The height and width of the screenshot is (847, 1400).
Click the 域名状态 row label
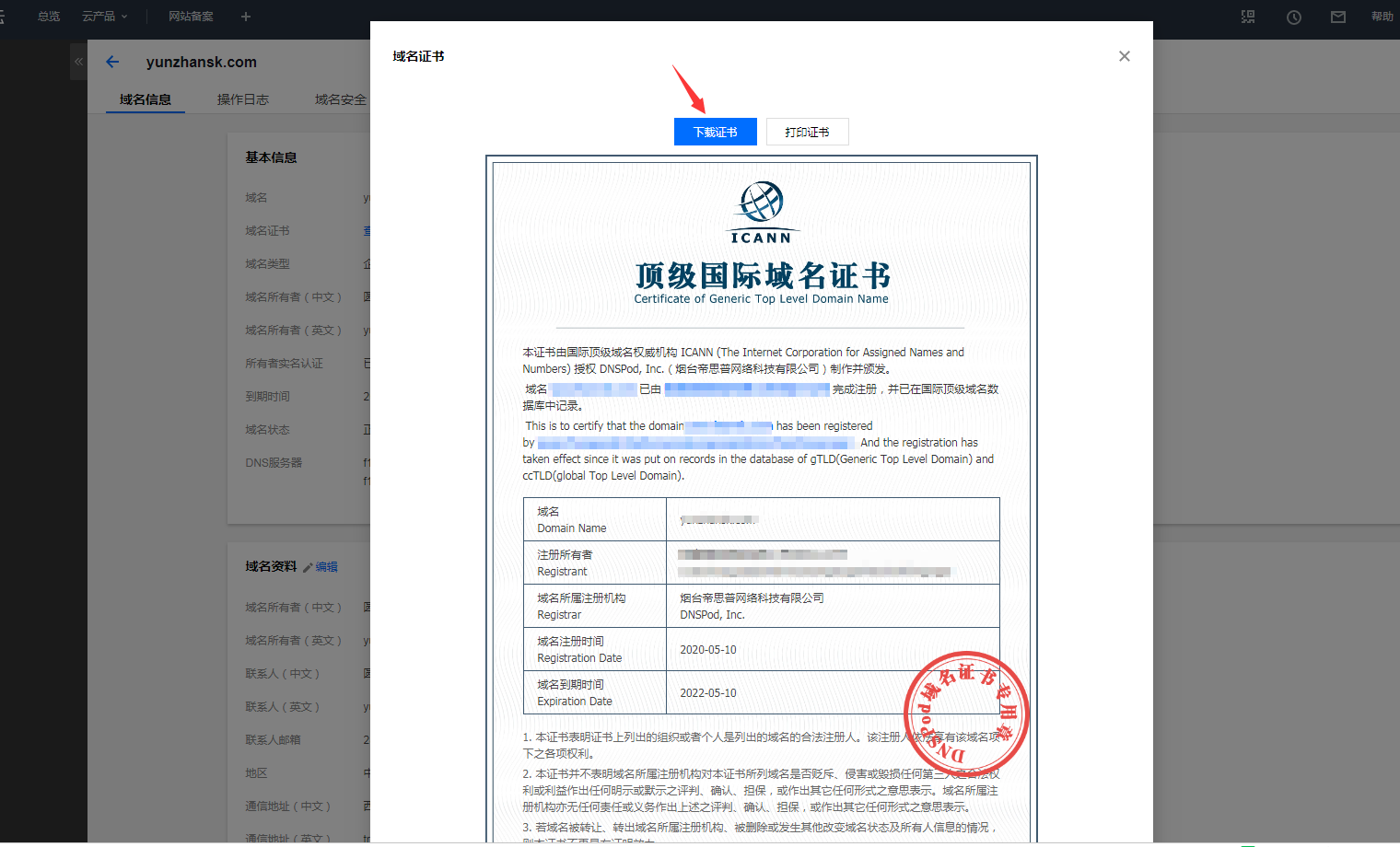(267, 430)
